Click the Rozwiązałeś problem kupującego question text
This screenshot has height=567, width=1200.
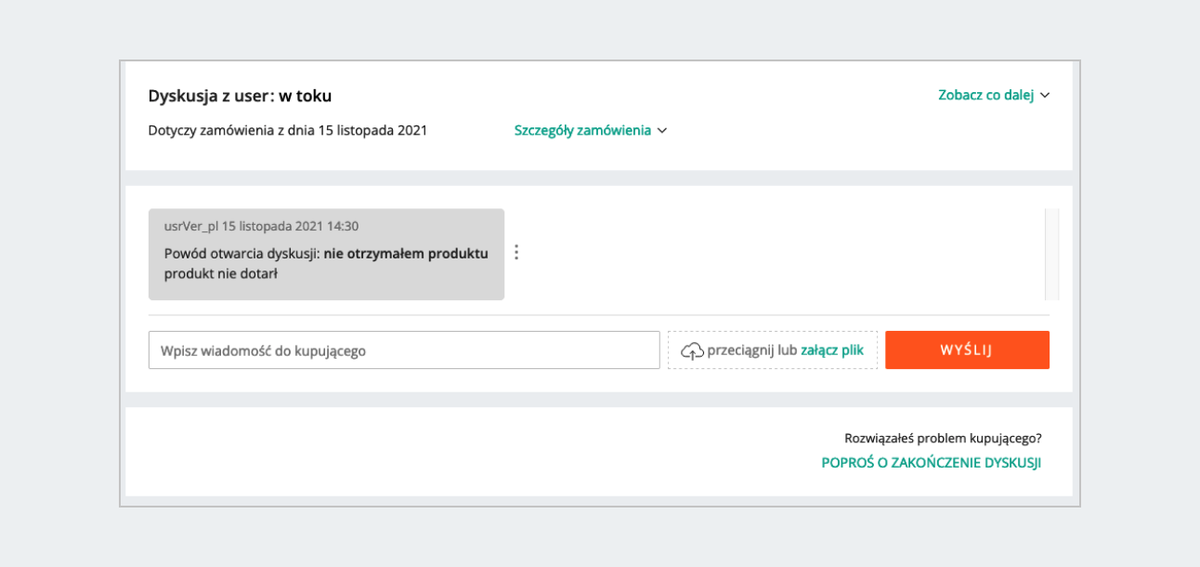tap(943, 438)
